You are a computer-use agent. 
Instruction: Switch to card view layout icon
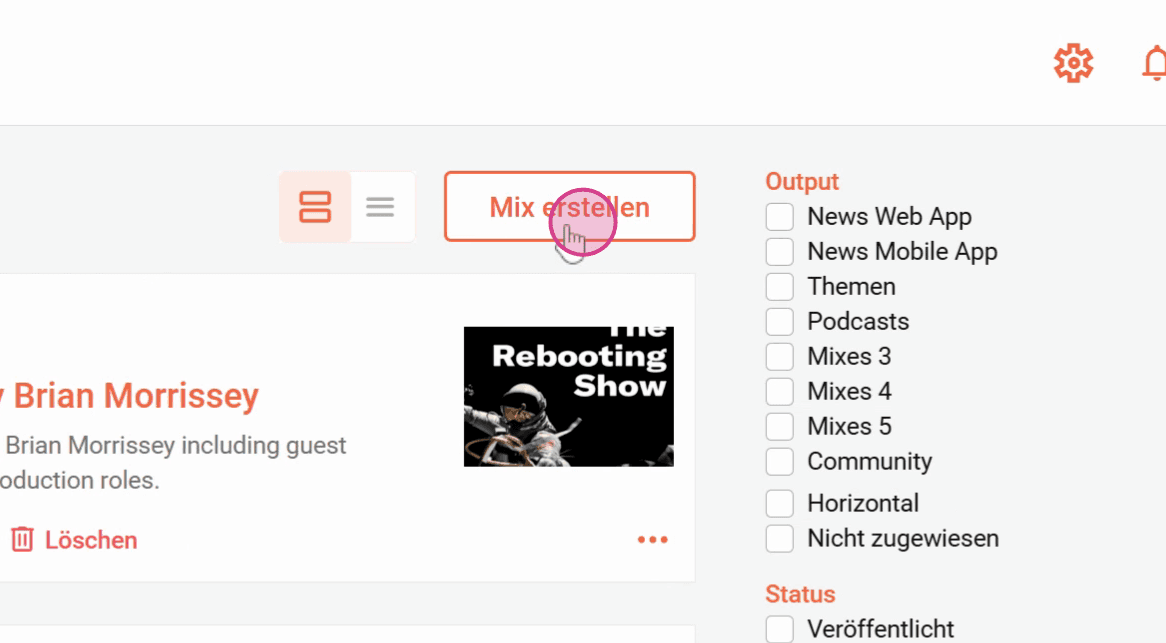(x=315, y=207)
